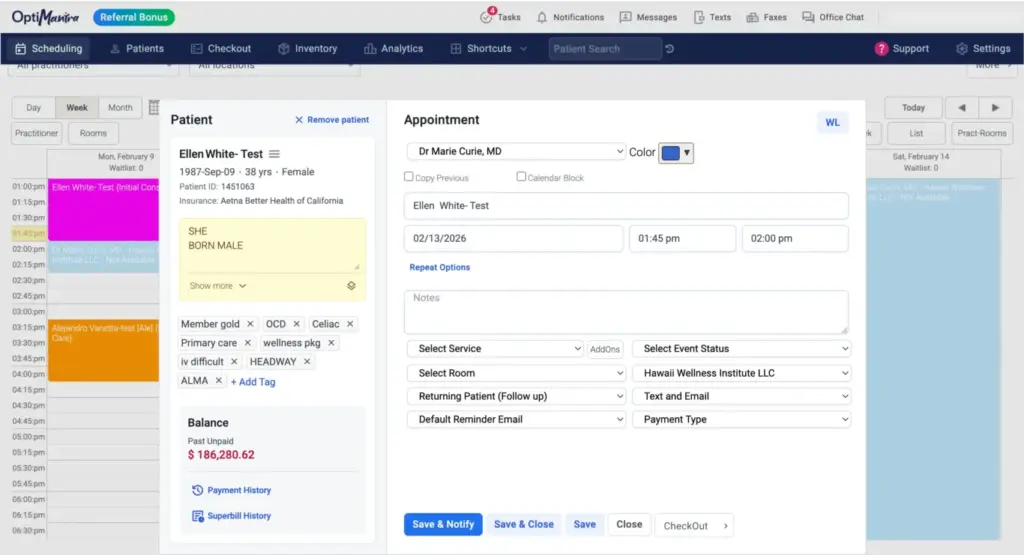The height and width of the screenshot is (555, 1024).
Task: Click the calendar grid icon beside Month
Action: coord(154,108)
